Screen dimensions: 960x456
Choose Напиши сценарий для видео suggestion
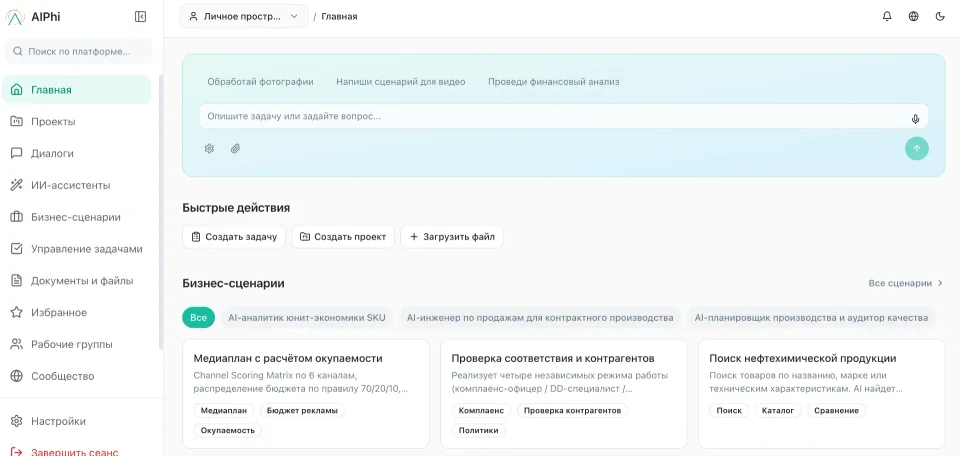point(400,81)
